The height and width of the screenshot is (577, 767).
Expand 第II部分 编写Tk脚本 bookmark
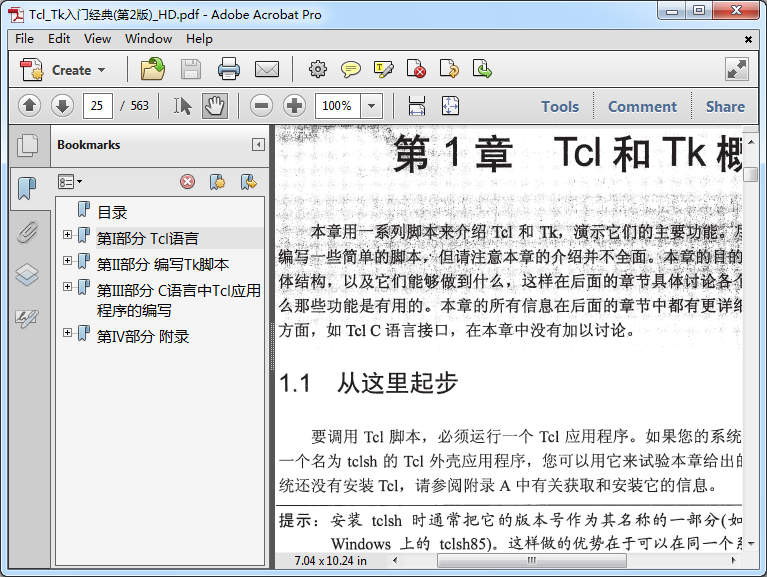(68, 261)
